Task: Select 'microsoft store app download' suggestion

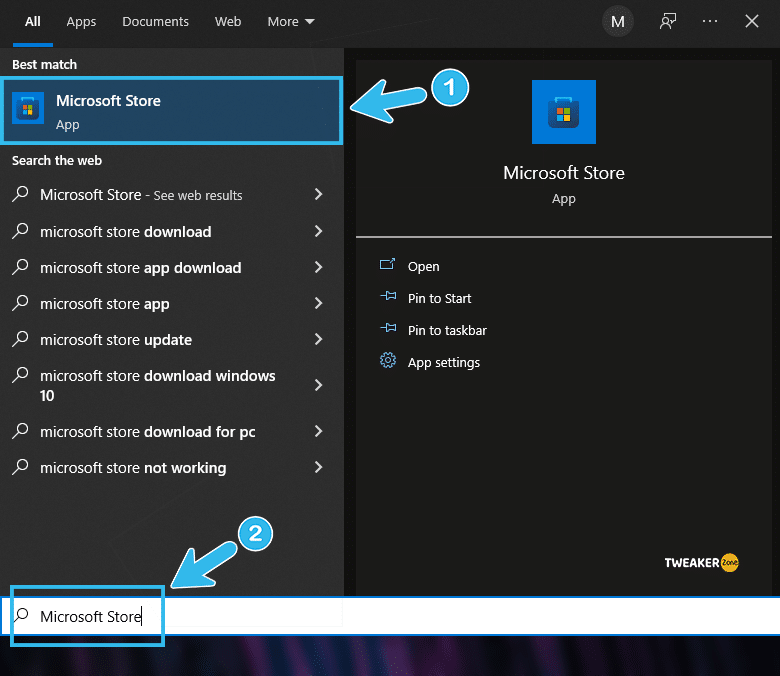Action: click(x=141, y=268)
